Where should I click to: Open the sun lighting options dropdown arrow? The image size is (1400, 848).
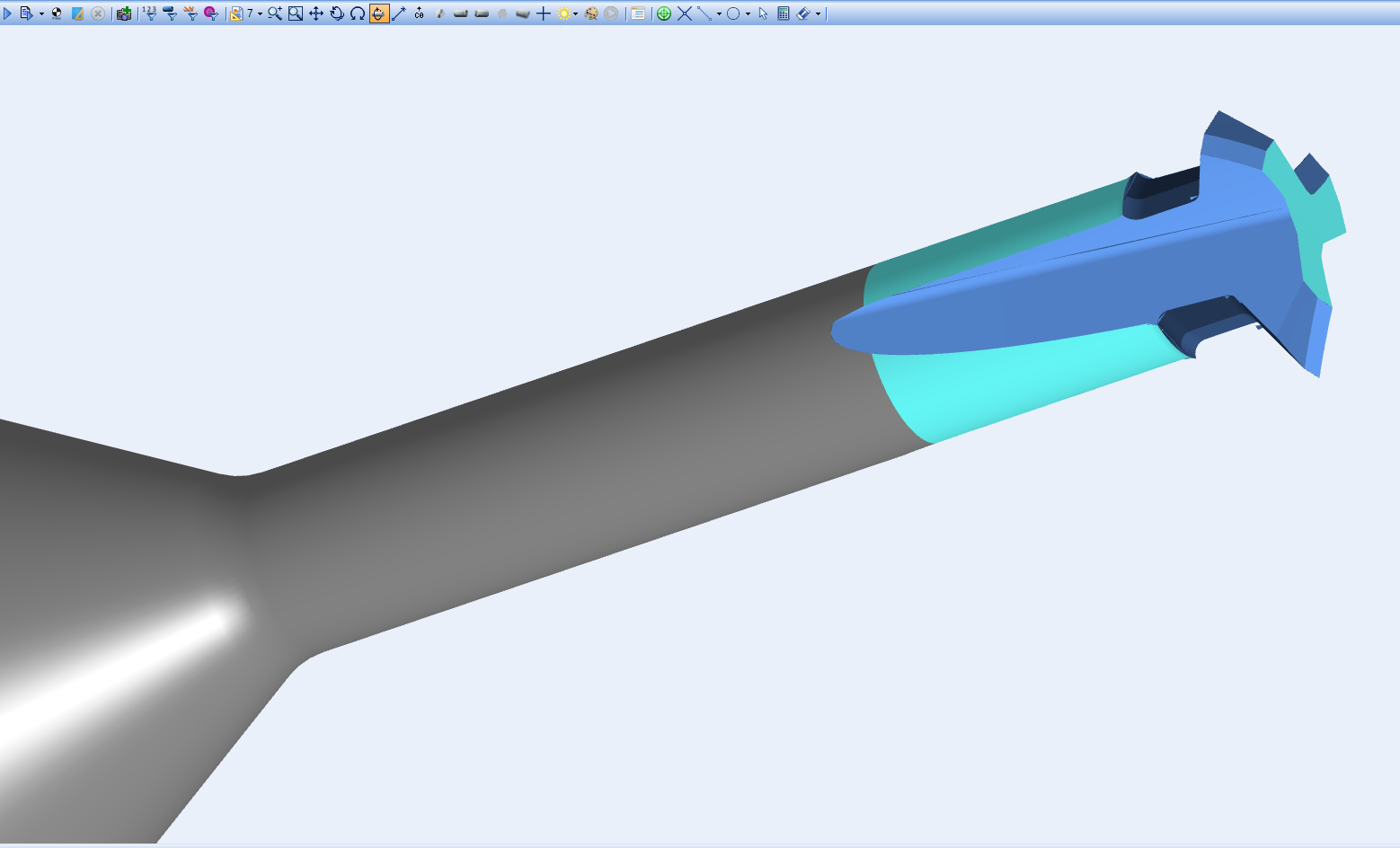(575, 14)
